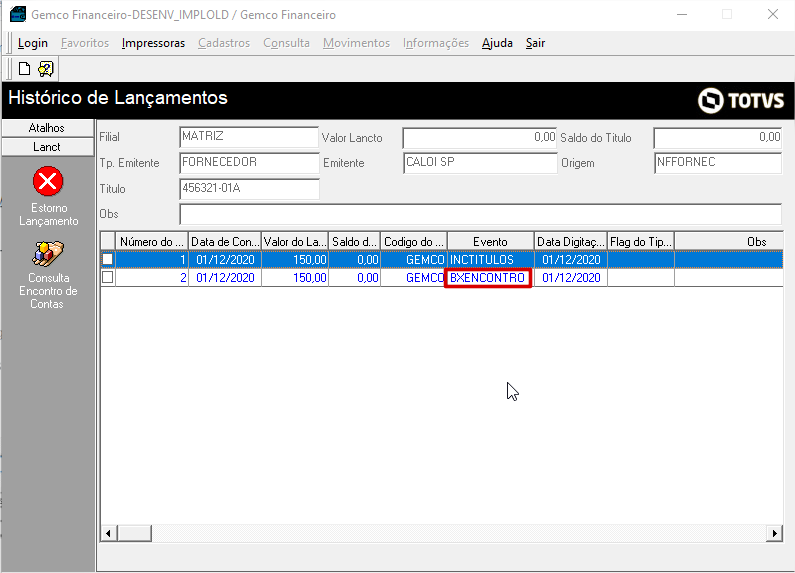
Task: Tick the checkbox for row 2
Action: [x=107, y=277]
